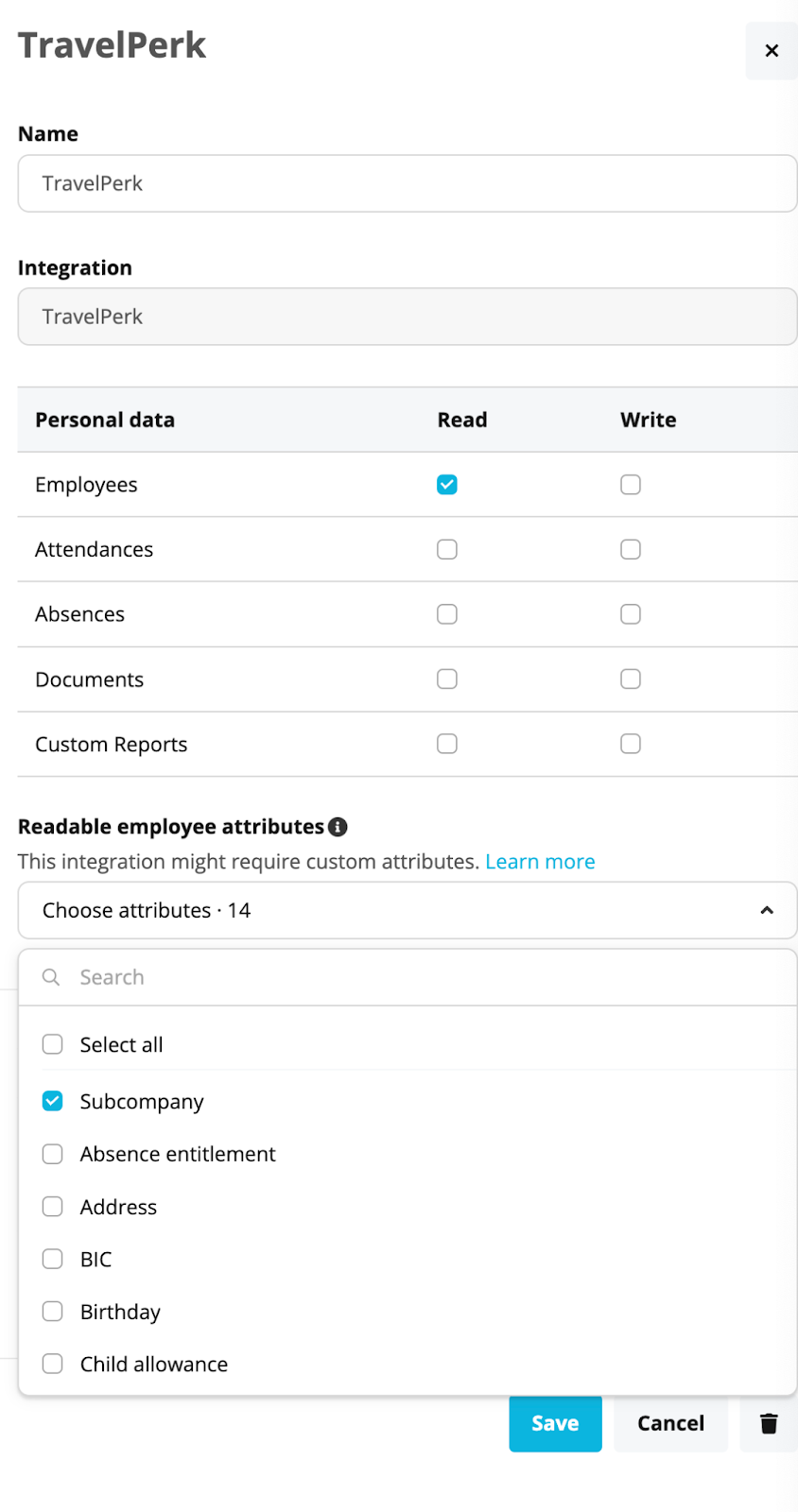Enable Read permission for Documents
Viewport: 798px width, 1512px height.
(447, 679)
